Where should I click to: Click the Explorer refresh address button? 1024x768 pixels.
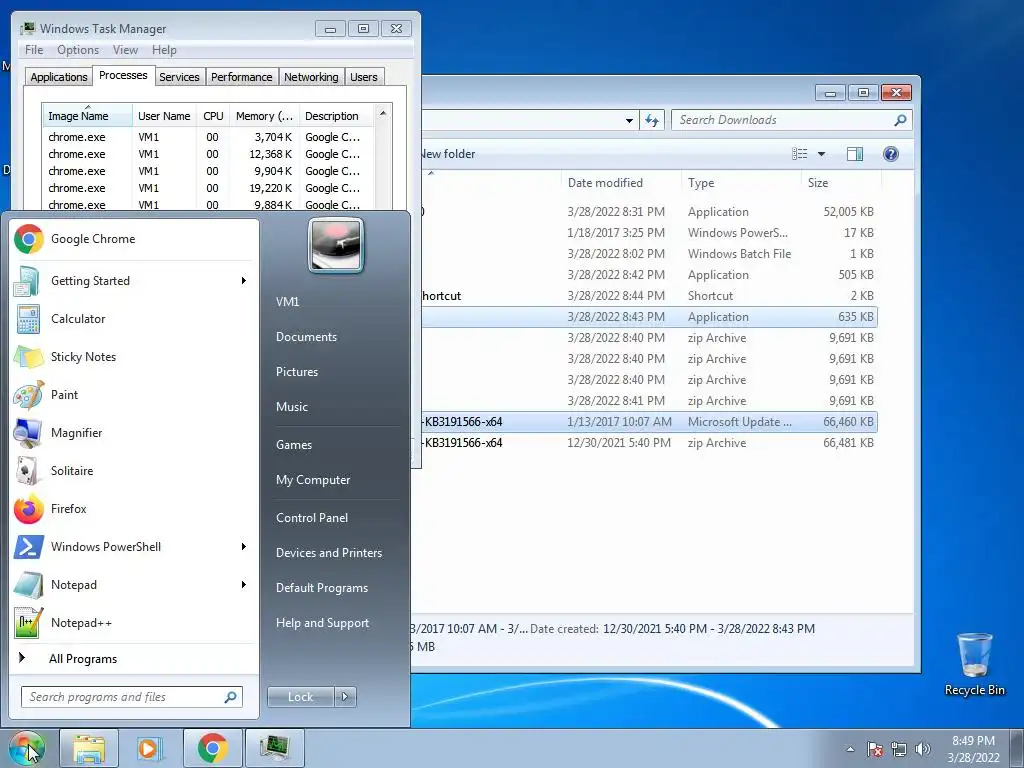coord(652,120)
